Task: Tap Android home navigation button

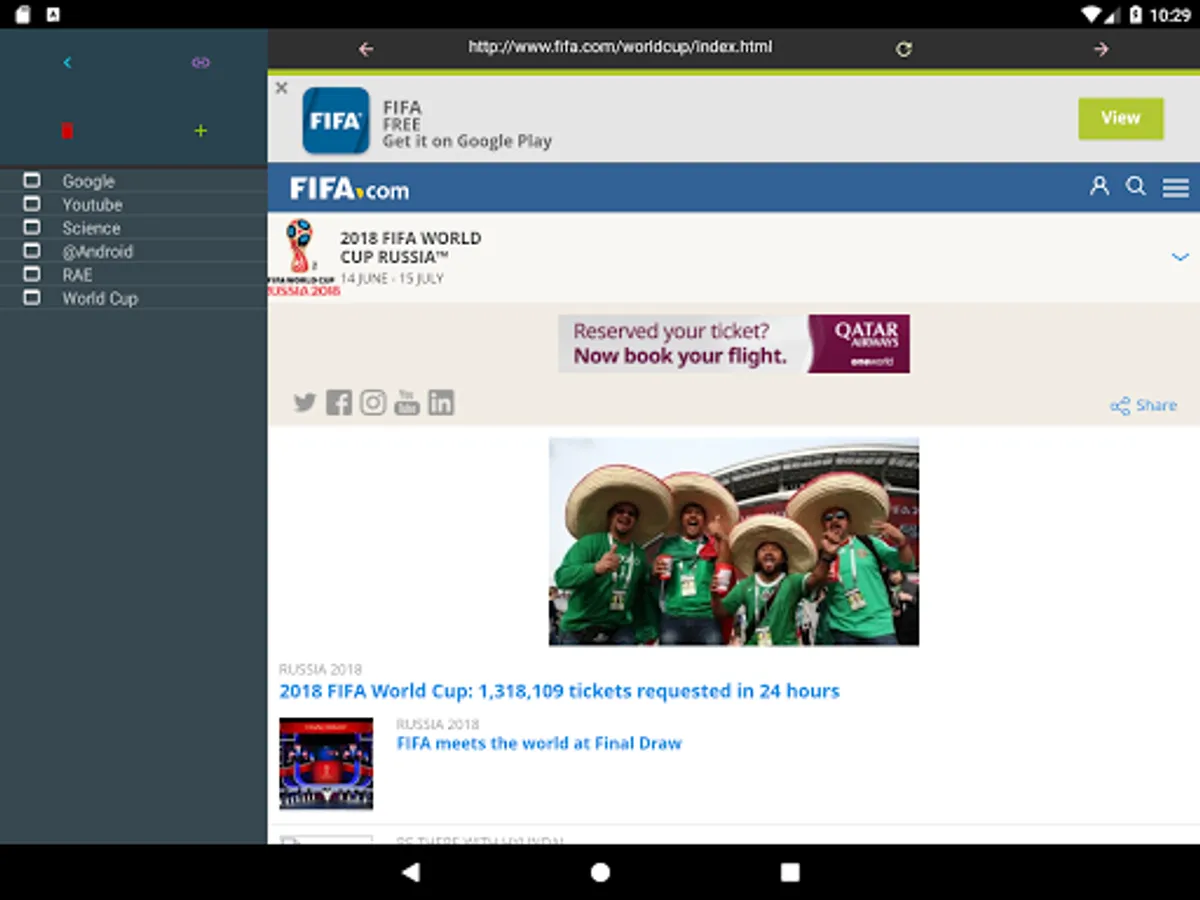Action: (x=600, y=872)
